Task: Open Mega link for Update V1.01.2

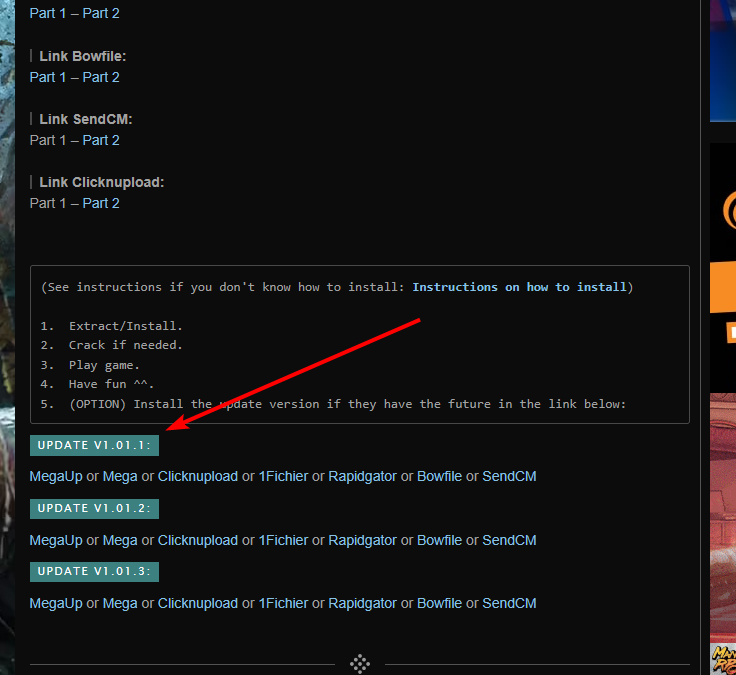Action: click(120, 540)
